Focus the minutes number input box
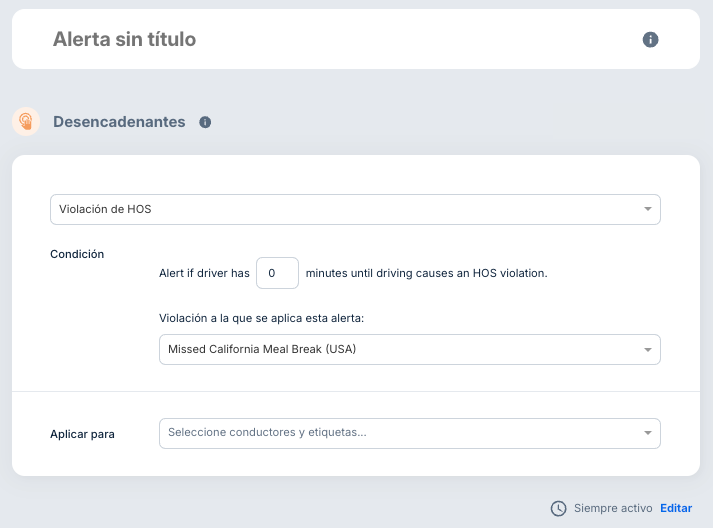Image resolution: width=713 pixels, height=528 pixels. (x=277, y=273)
